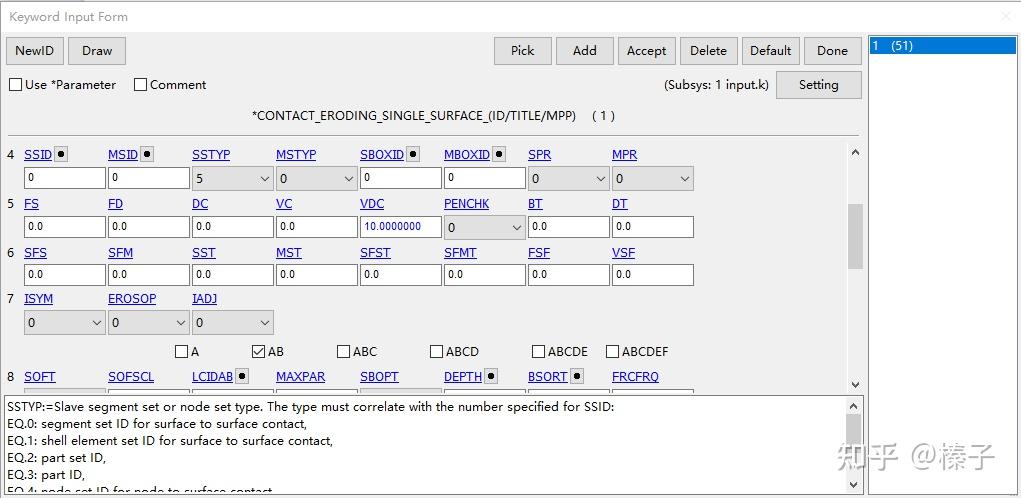The width and height of the screenshot is (1021, 498).
Task: Click the picker dot next to DEPTH
Action: 491,376
